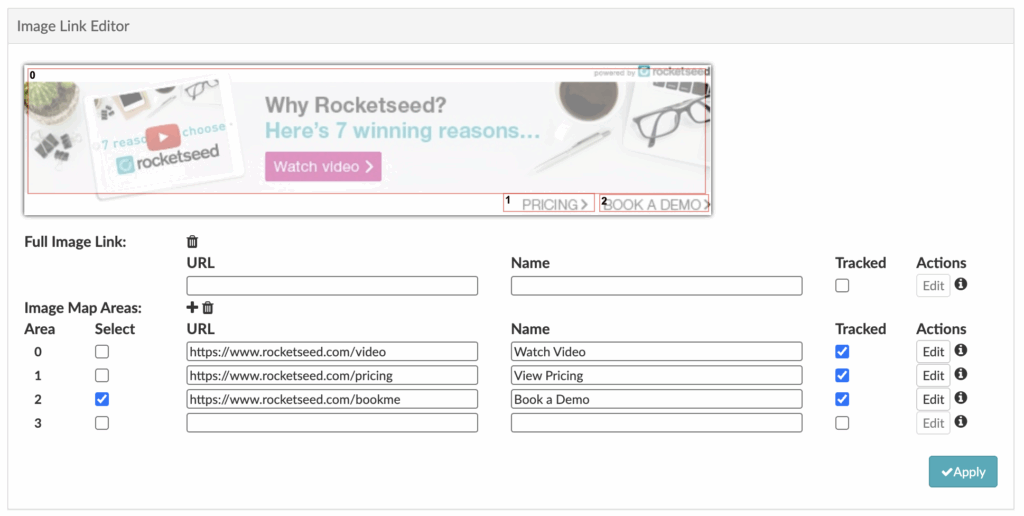Click the pricing URL input field
1024x516 pixels.
coord(332,376)
